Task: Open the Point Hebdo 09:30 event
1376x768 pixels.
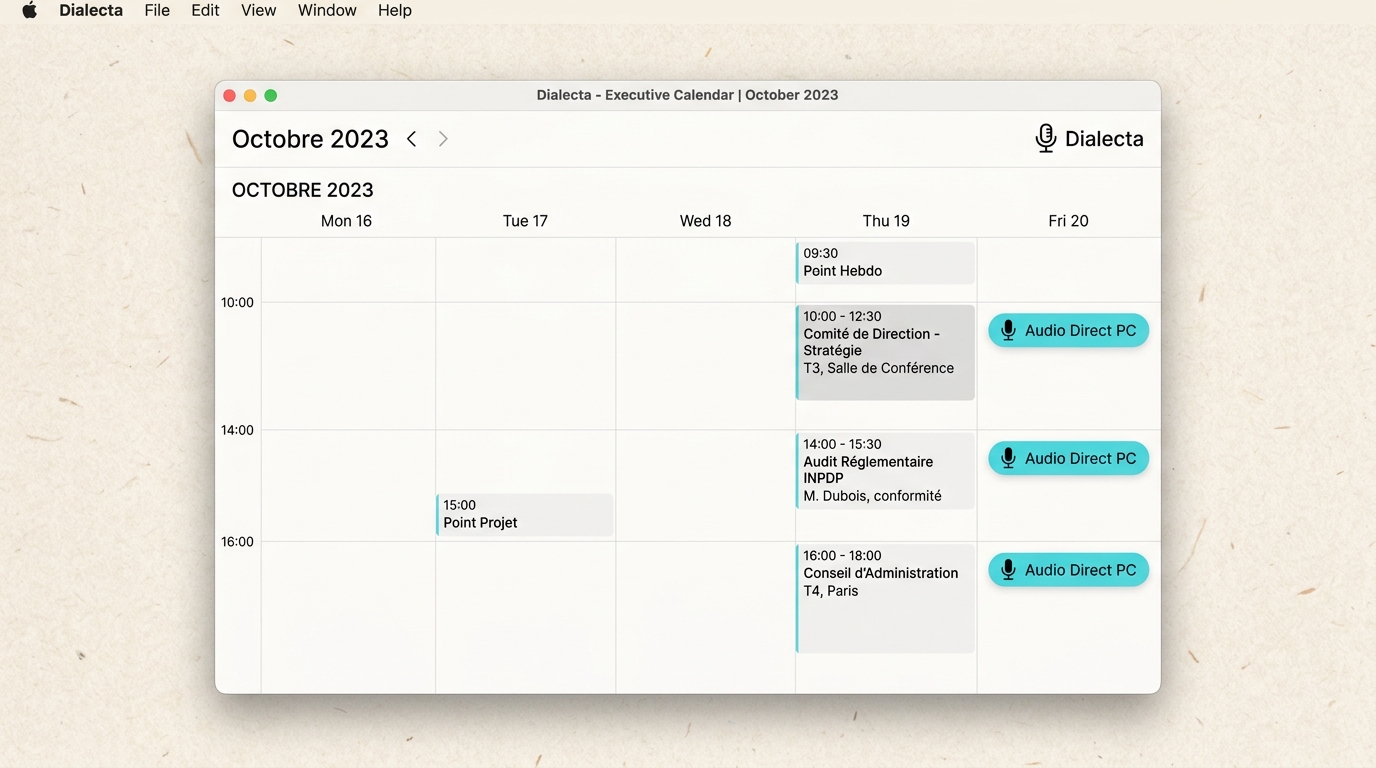Action: (x=885, y=263)
